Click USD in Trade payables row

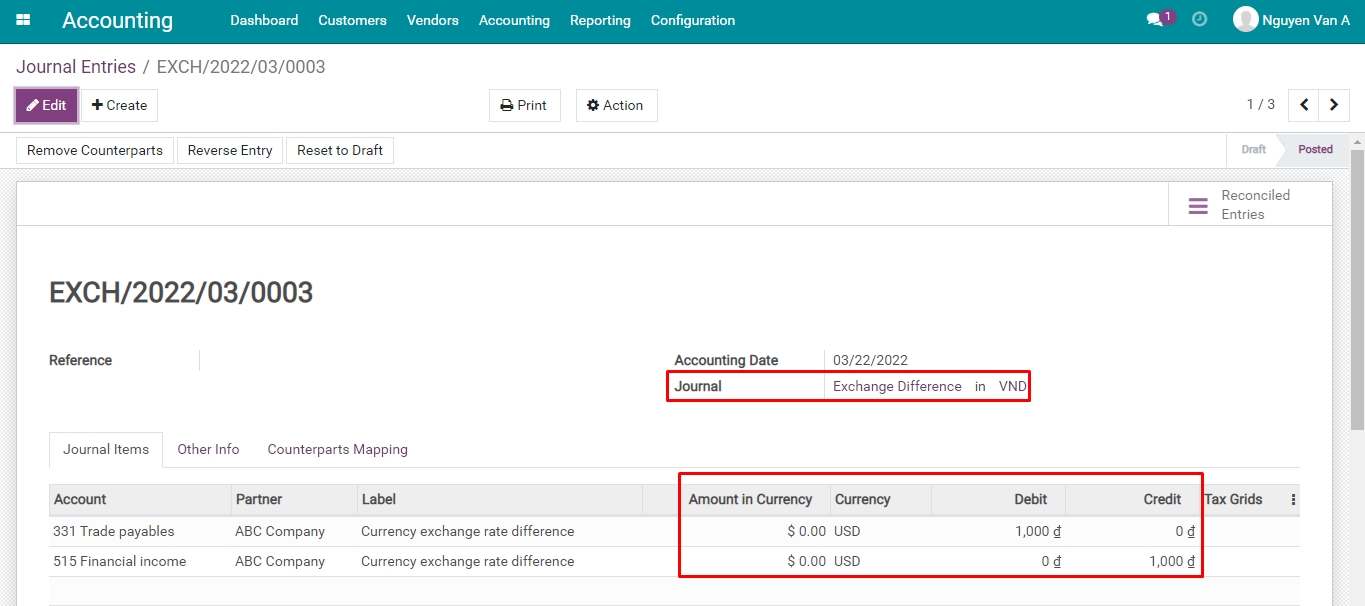pyautogui.click(x=847, y=531)
